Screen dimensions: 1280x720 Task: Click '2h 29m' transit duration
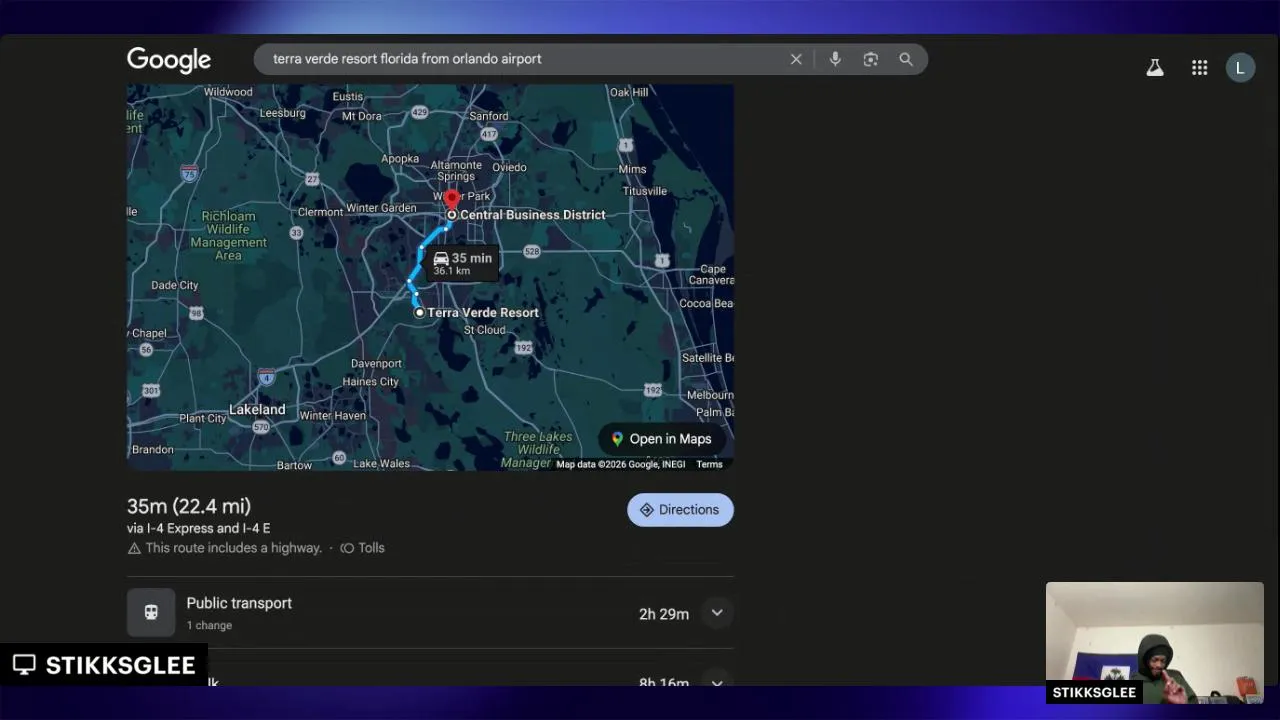pyautogui.click(x=664, y=614)
